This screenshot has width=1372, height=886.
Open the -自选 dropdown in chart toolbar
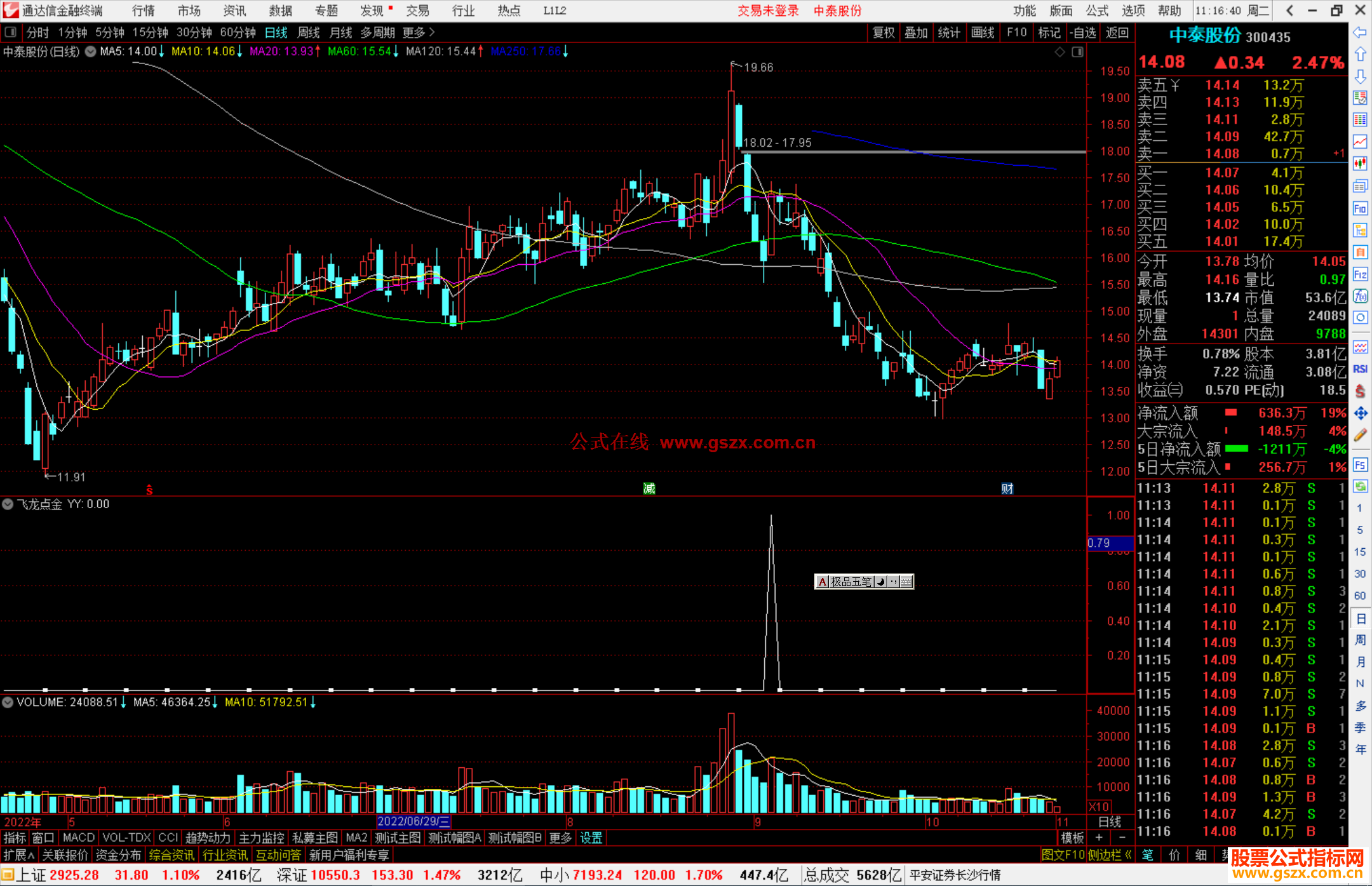click(1083, 32)
